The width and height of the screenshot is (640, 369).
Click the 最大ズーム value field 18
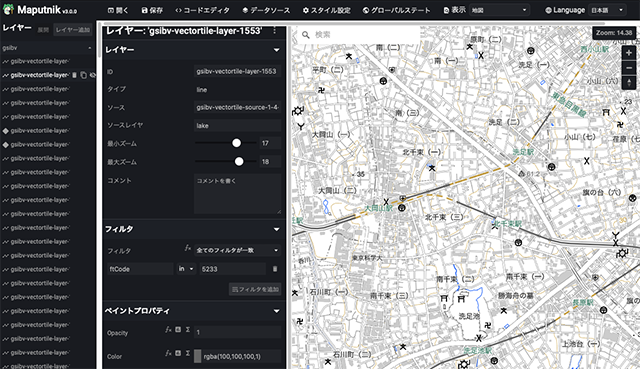tap(270, 162)
